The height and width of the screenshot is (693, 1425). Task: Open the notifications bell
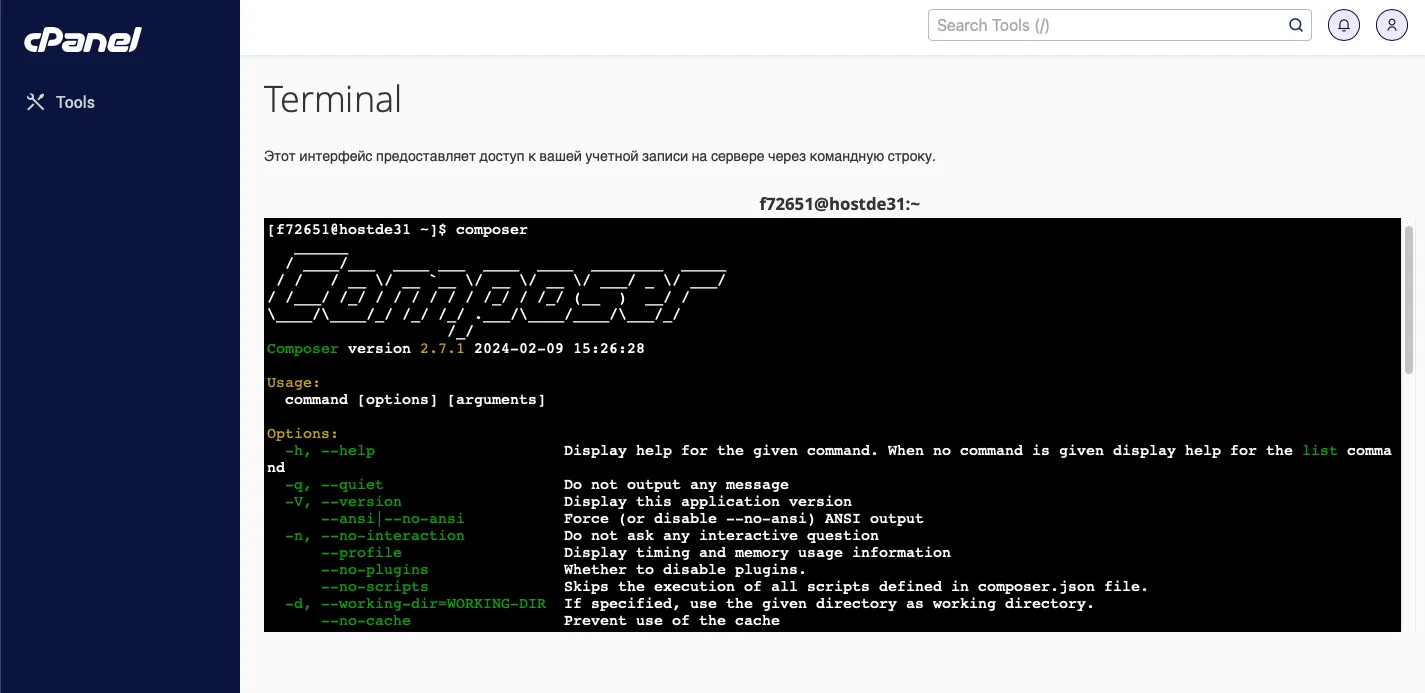[x=1344, y=25]
